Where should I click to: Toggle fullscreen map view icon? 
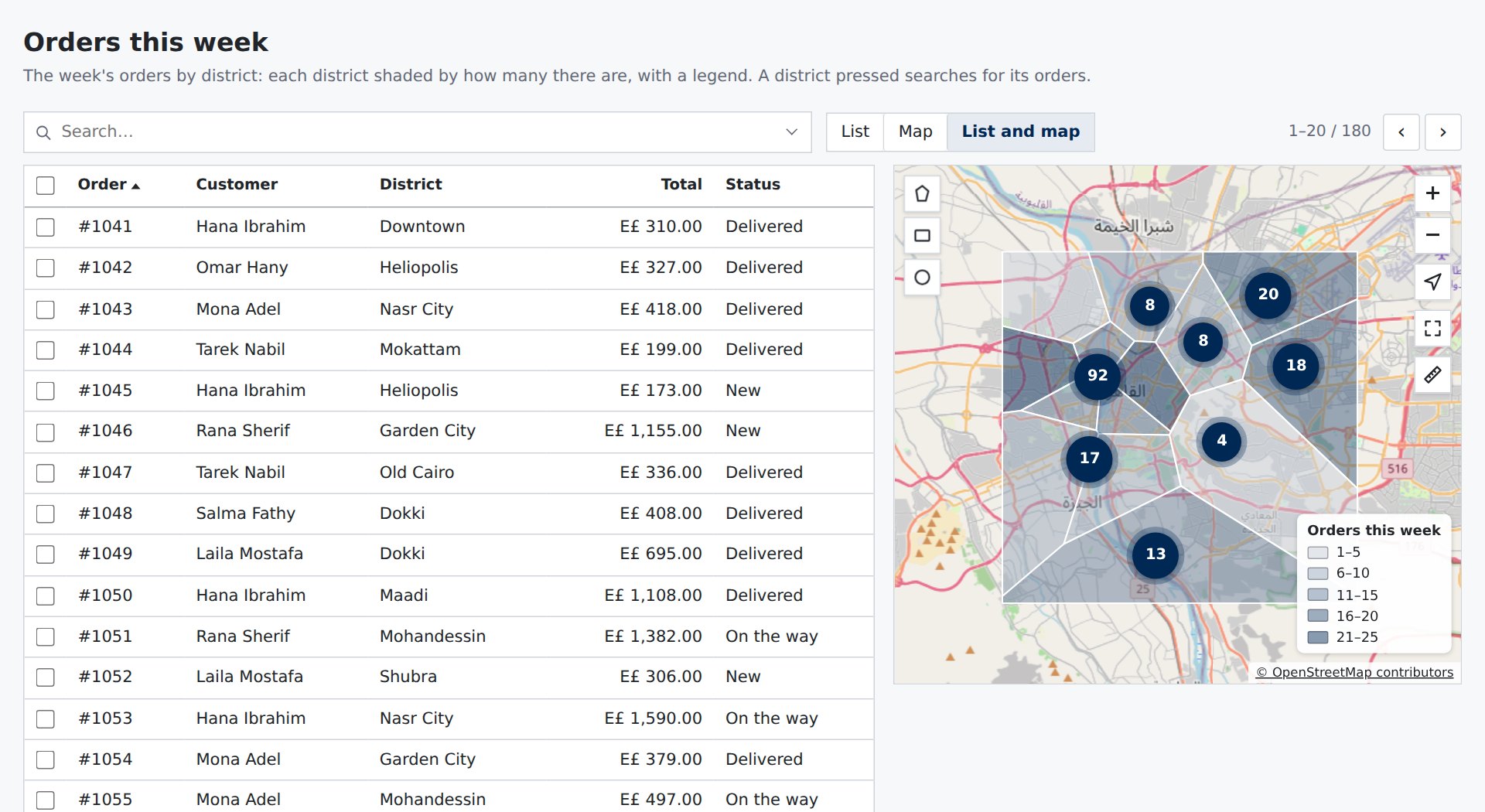tap(1432, 328)
